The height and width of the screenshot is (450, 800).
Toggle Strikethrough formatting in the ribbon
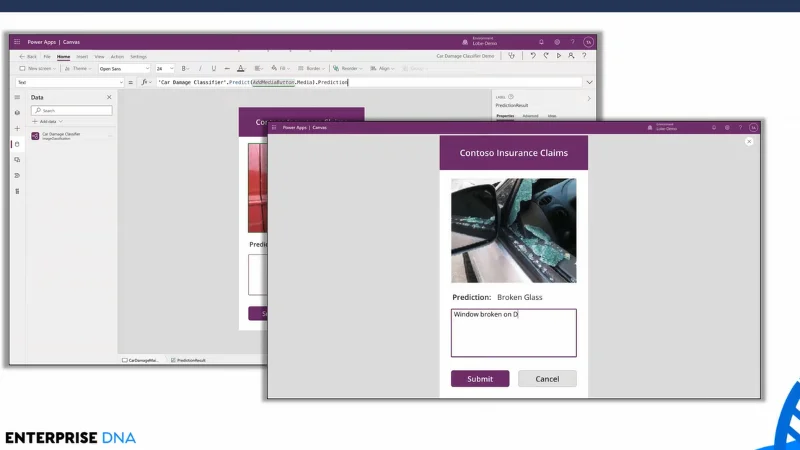pos(227,68)
